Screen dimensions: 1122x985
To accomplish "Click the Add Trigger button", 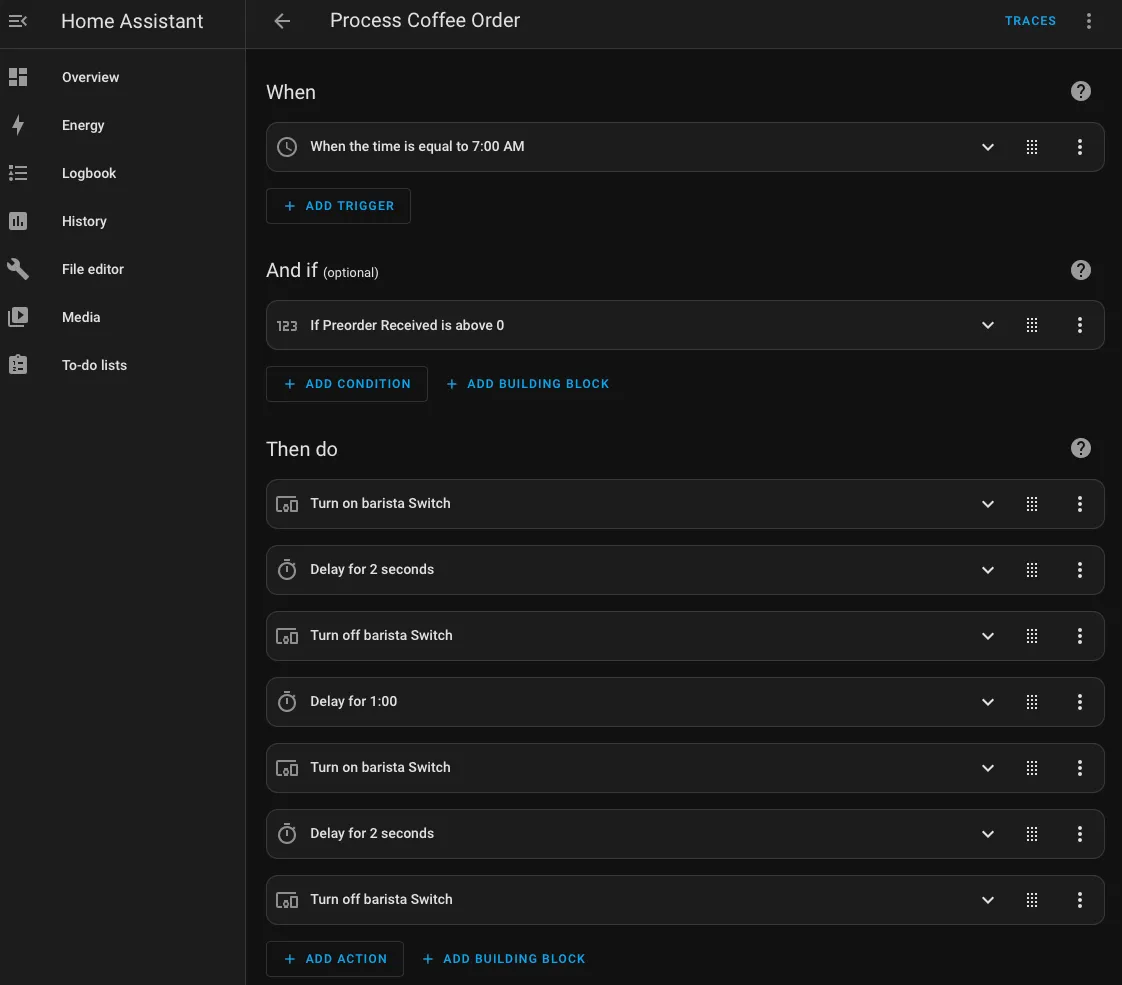I will (338, 206).
